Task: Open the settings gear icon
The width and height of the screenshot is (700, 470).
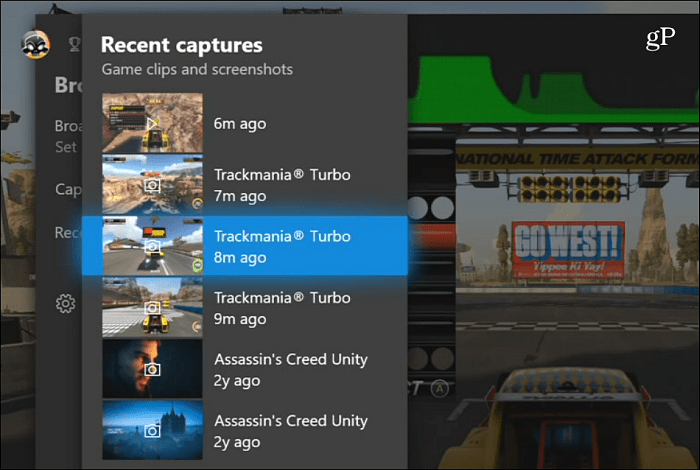Action: [x=66, y=304]
